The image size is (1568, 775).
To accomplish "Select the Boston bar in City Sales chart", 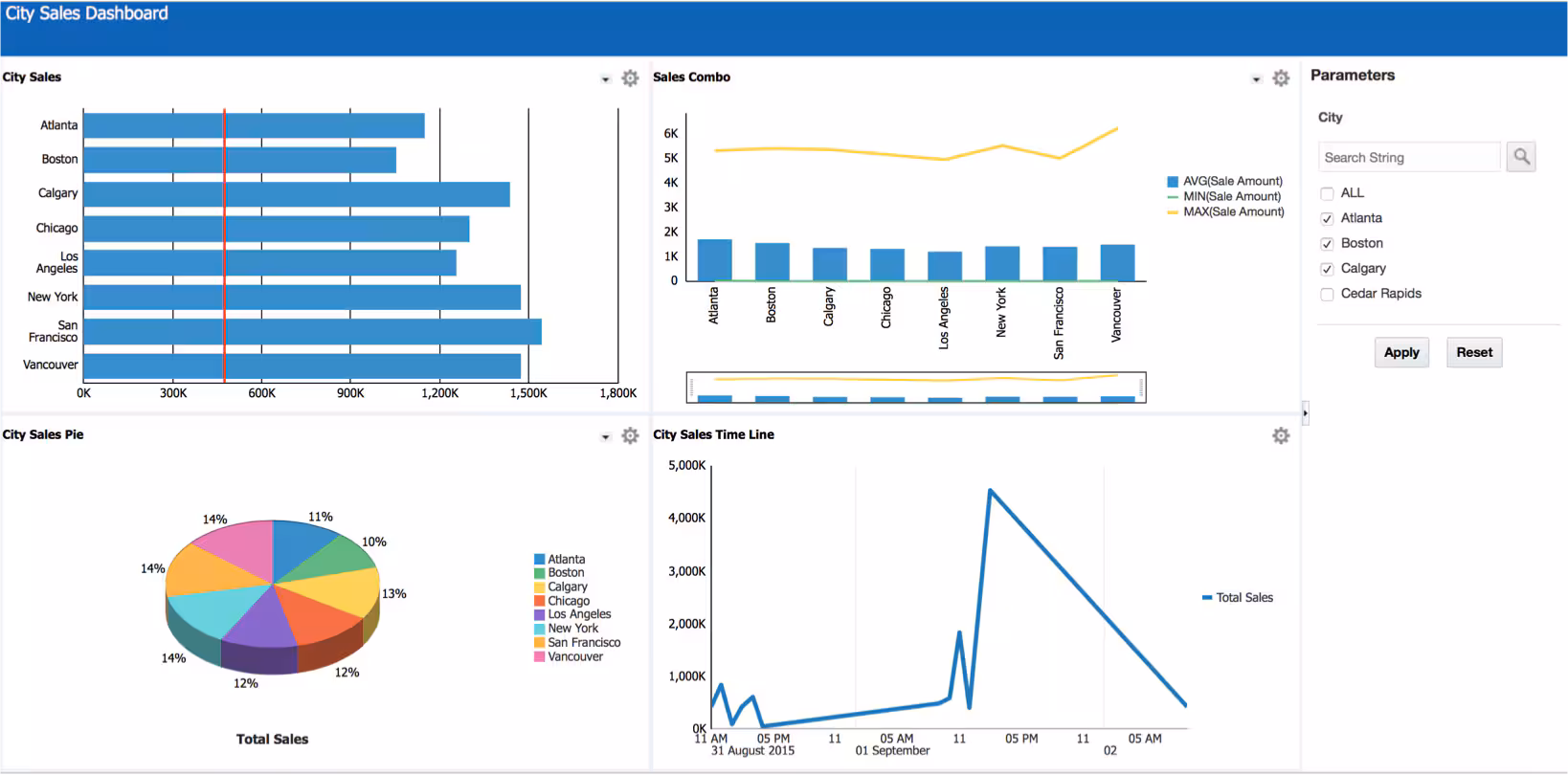I will [x=239, y=160].
